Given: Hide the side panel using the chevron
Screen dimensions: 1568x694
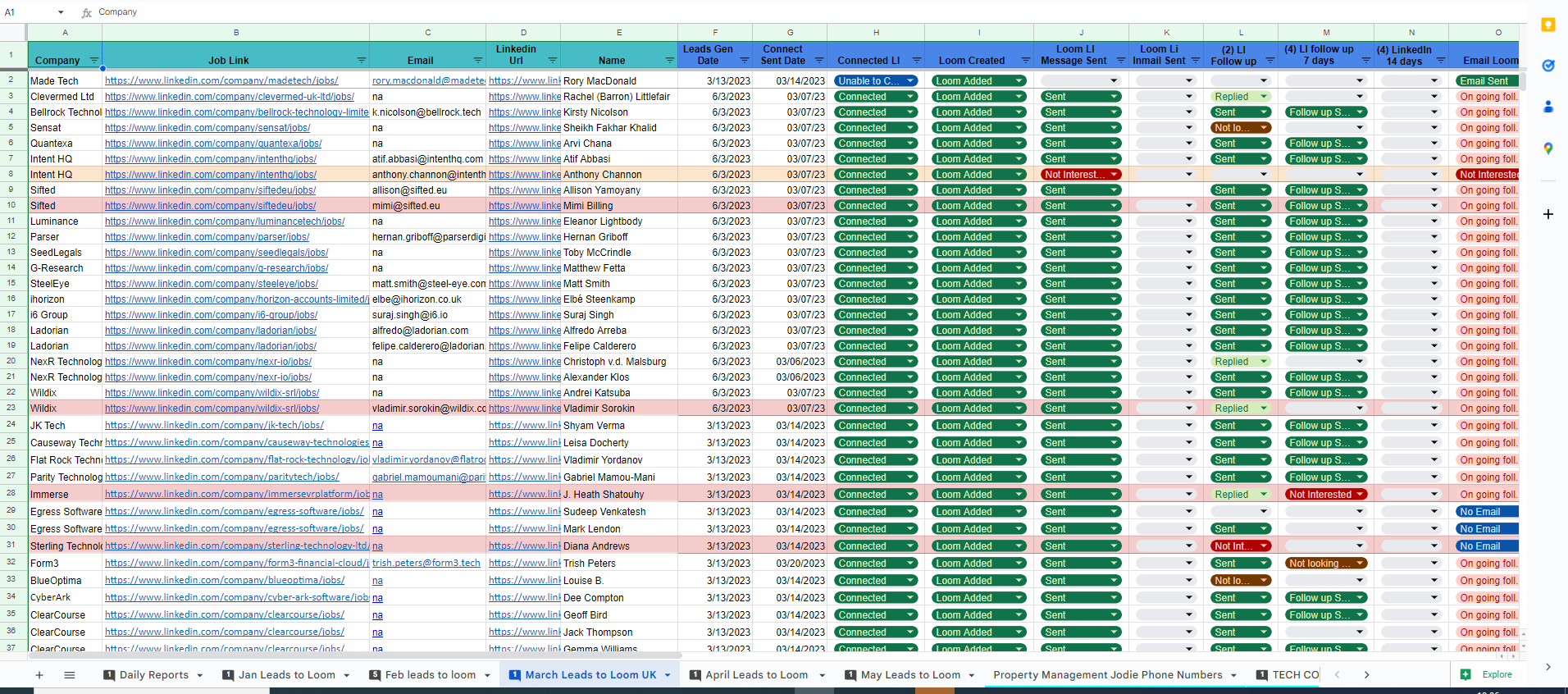Looking at the screenshot, I should pos(1548,667).
